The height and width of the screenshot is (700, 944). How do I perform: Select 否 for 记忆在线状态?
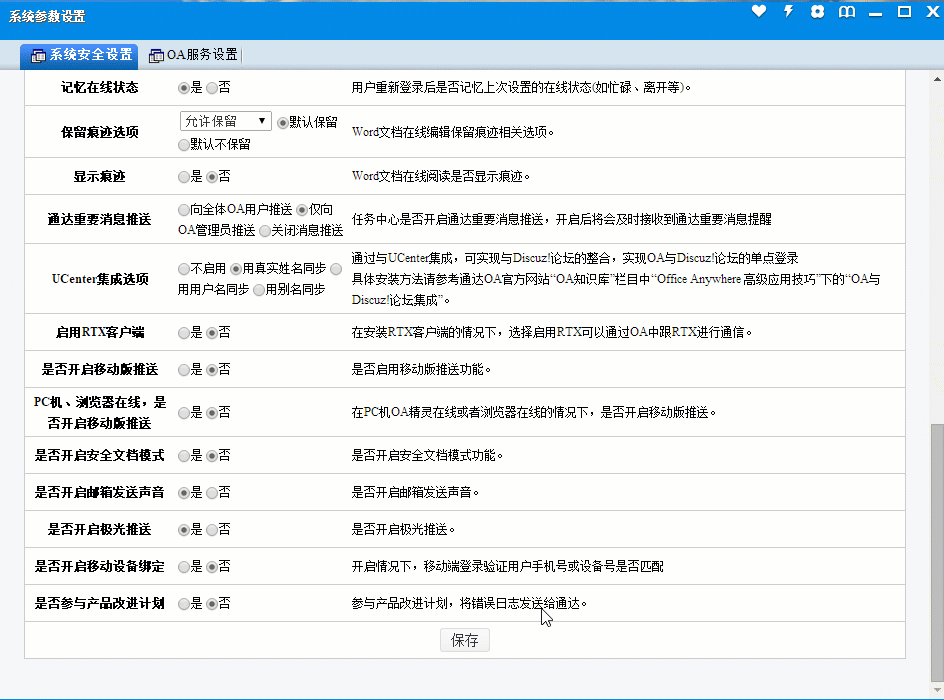pyautogui.click(x=212, y=88)
